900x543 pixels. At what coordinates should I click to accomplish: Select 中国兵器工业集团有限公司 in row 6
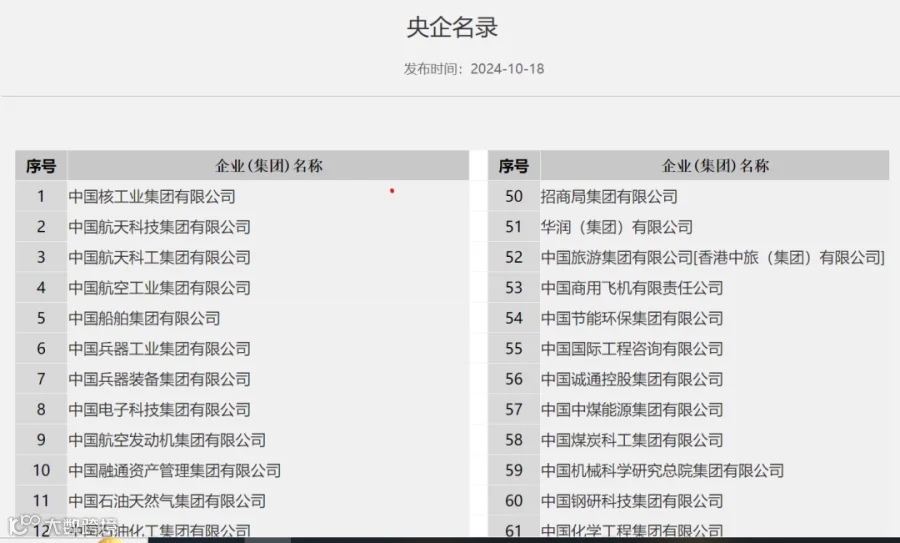[x=160, y=349]
